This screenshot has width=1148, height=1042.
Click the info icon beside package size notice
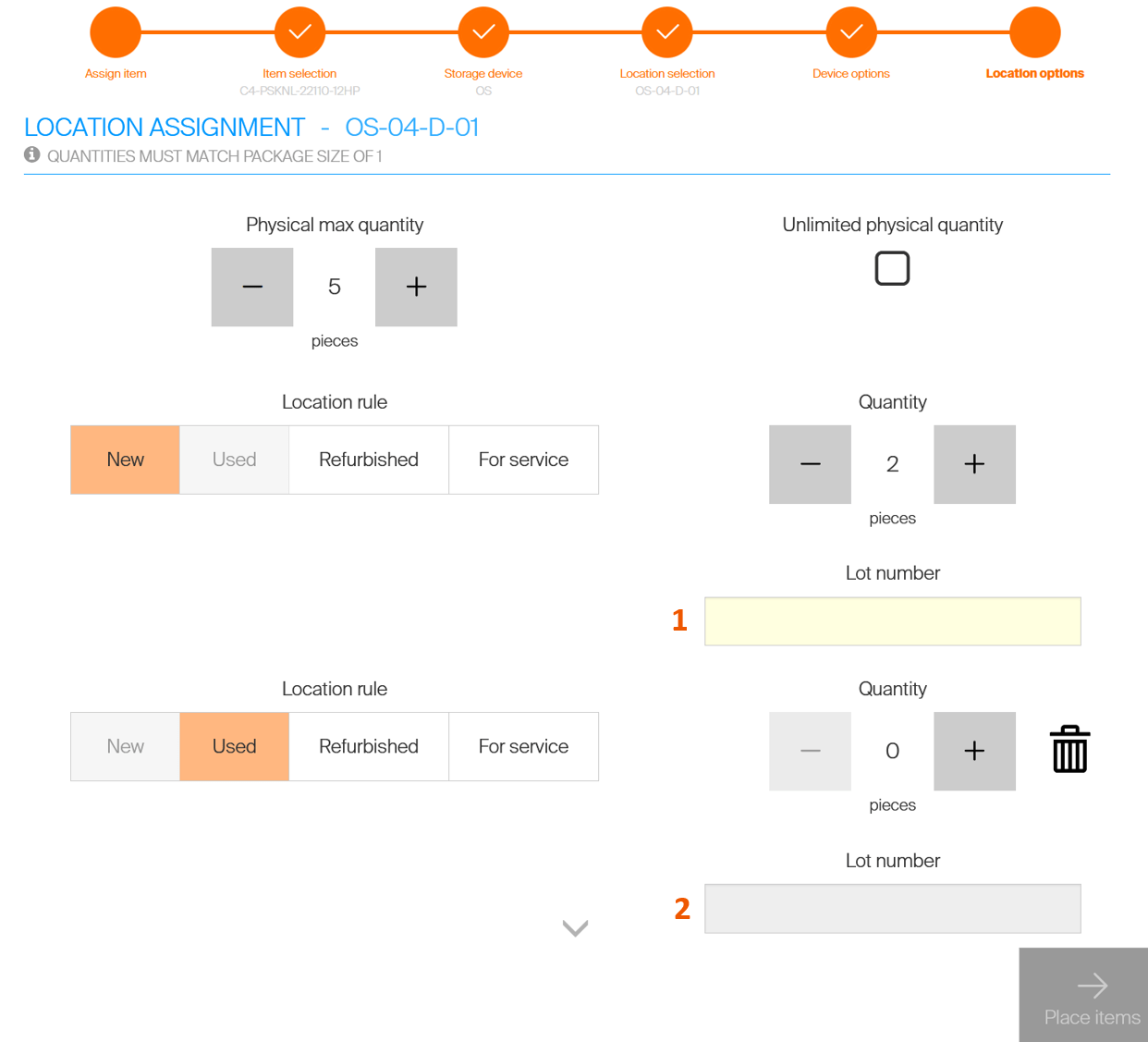point(32,155)
